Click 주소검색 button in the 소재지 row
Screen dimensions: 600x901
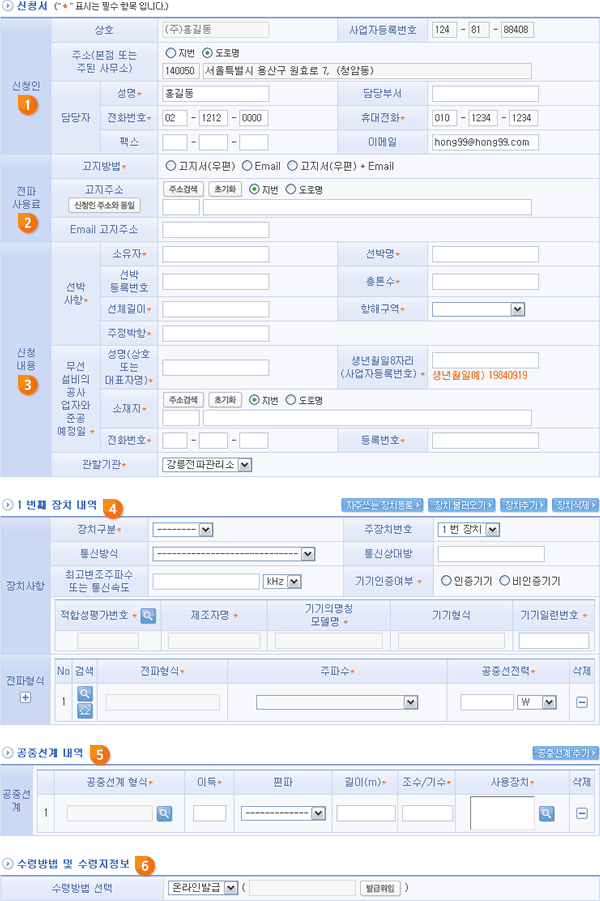pos(183,401)
